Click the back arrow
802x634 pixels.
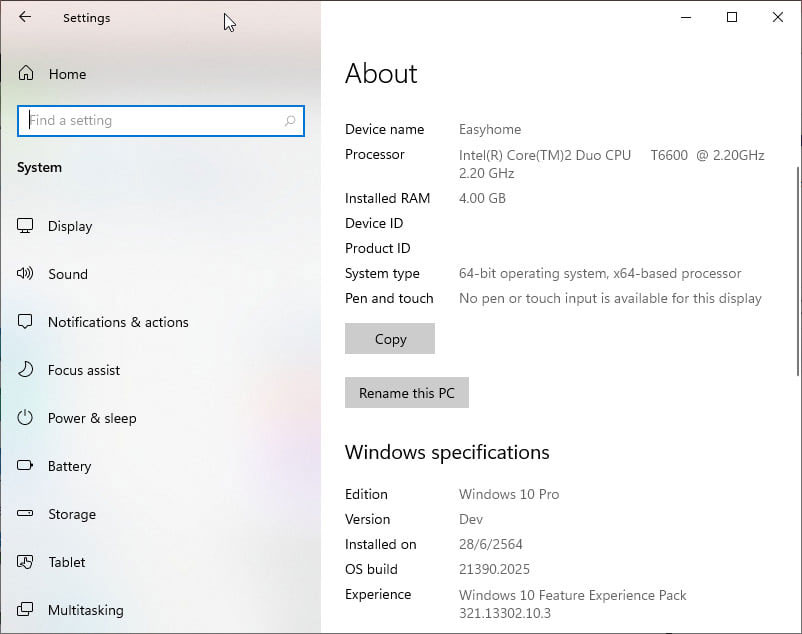(x=24, y=17)
